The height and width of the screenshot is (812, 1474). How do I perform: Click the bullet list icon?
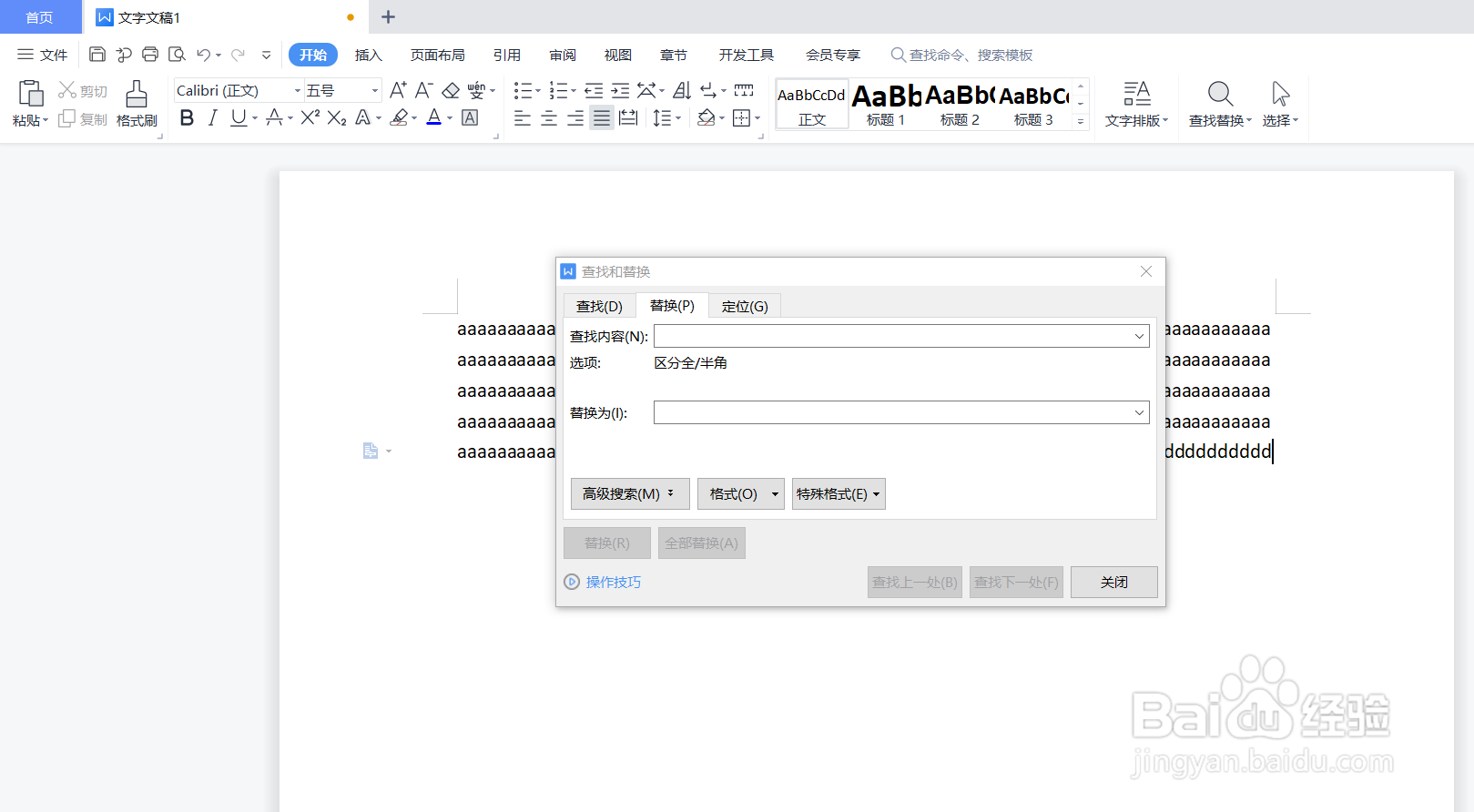523,90
